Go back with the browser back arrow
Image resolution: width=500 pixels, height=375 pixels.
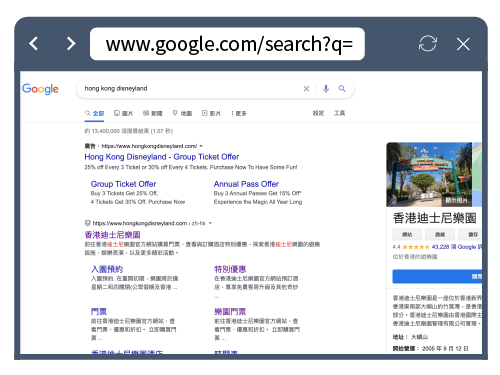(x=33, y=44)
